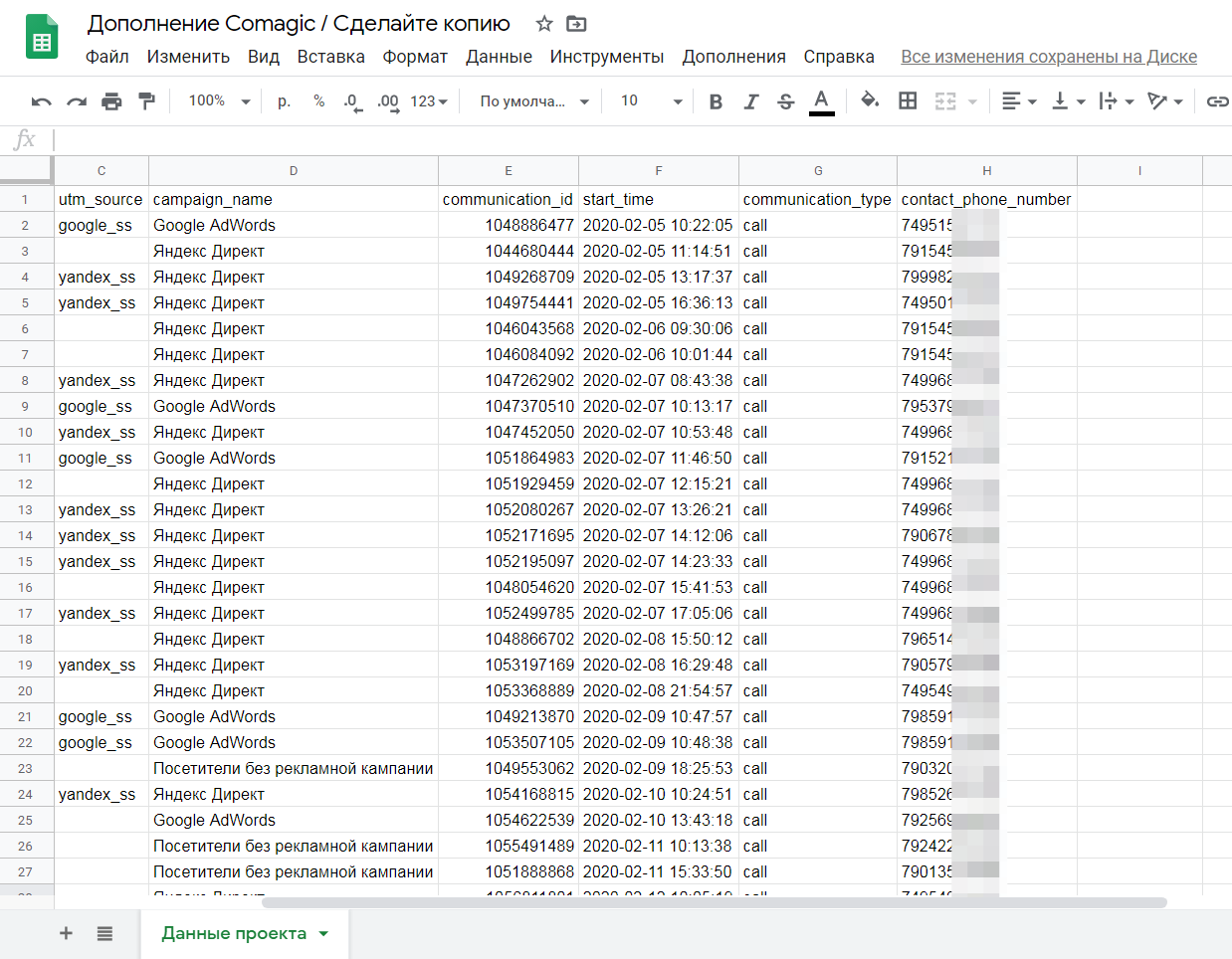This screenshot has width=1232, height=959.
Task: Open Данные проекта tab dropdown arrow
Action: (323, 933)
